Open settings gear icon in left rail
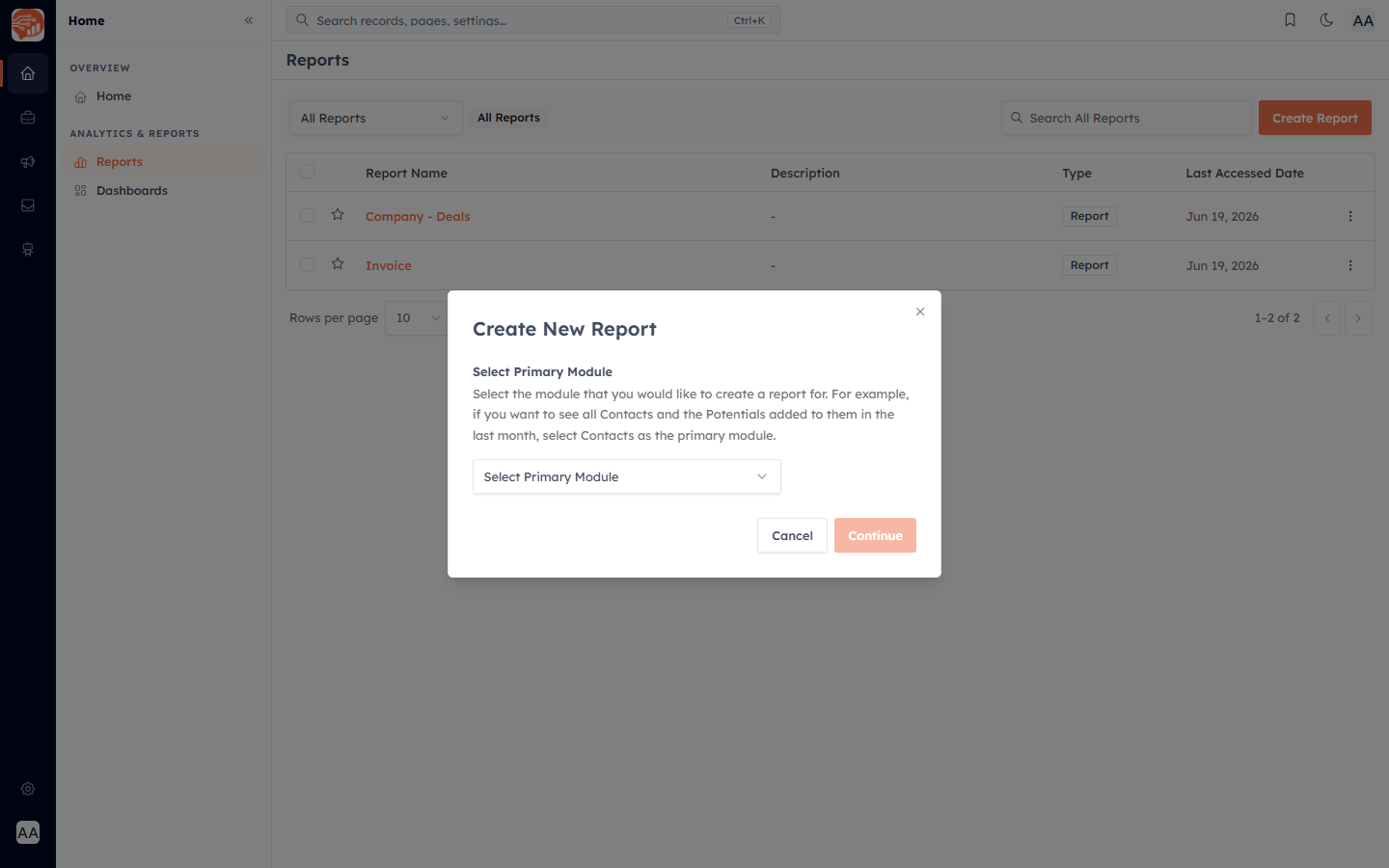Viewport: 1389px width, 868px height. tap(28, 789)
